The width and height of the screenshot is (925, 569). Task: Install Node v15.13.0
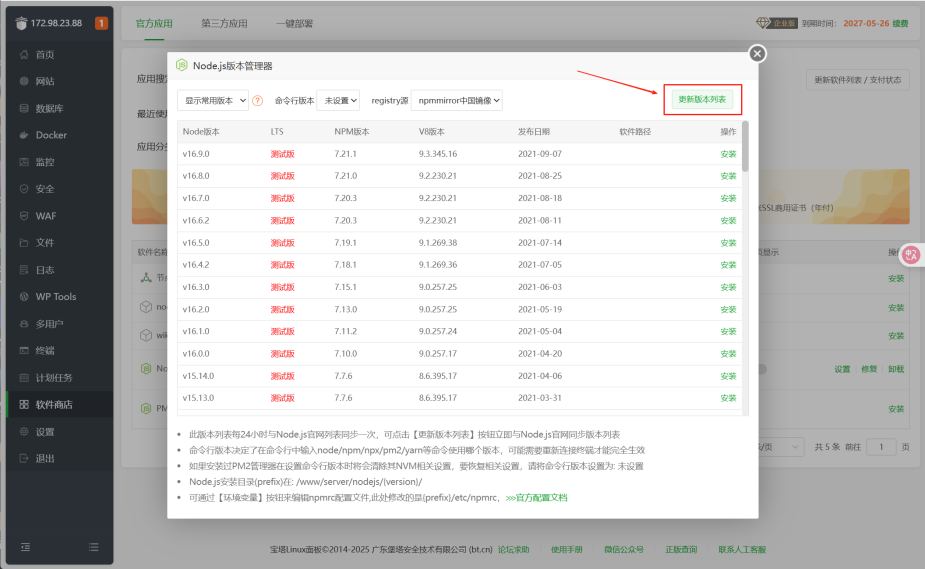point(728,398)
